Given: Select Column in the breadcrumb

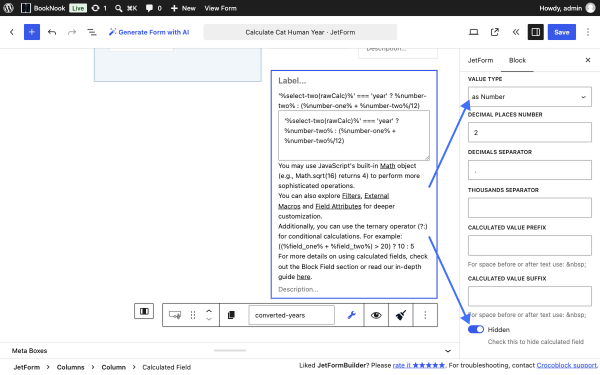Looking at the screenshot, I should click(x=113, y=367).
